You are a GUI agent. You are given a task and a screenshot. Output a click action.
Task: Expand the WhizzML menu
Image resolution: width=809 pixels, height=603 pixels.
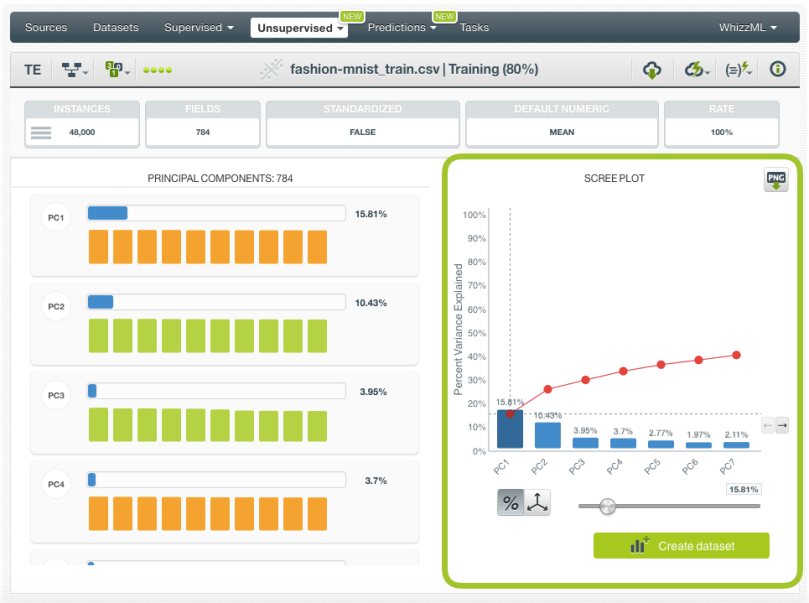click(x=747, y=27)
